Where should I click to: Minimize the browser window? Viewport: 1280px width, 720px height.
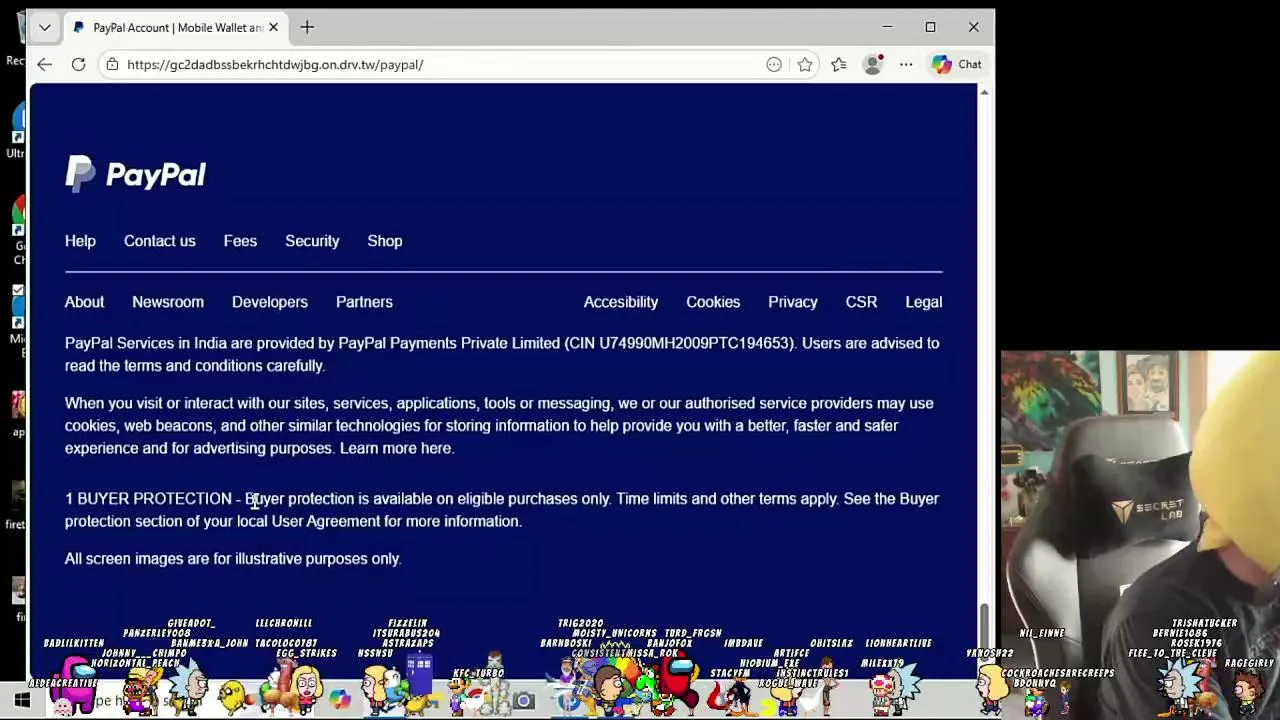887,27
